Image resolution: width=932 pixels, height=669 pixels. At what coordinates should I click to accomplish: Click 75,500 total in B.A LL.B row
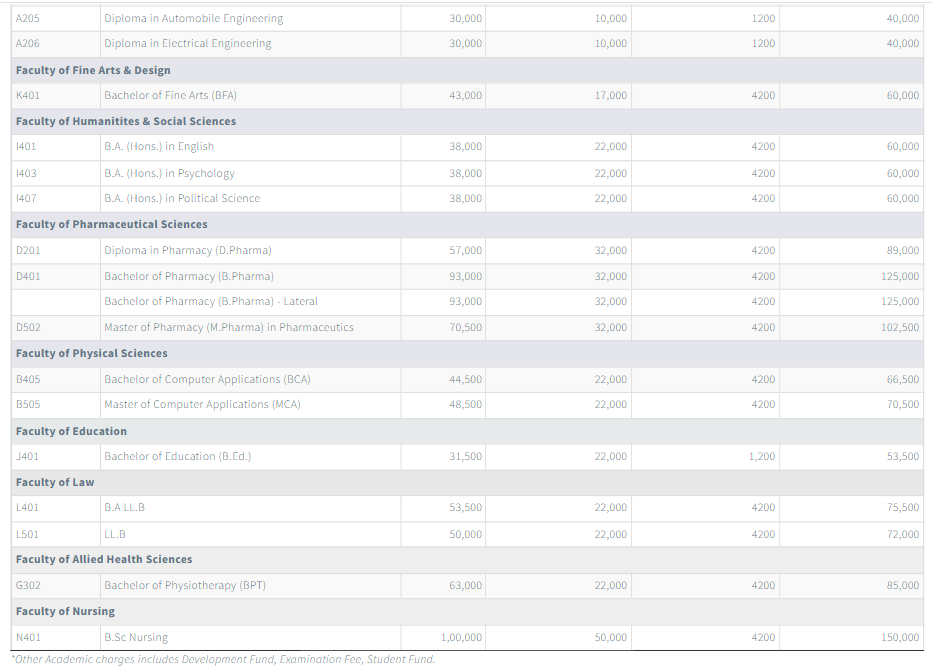point(902,507)
